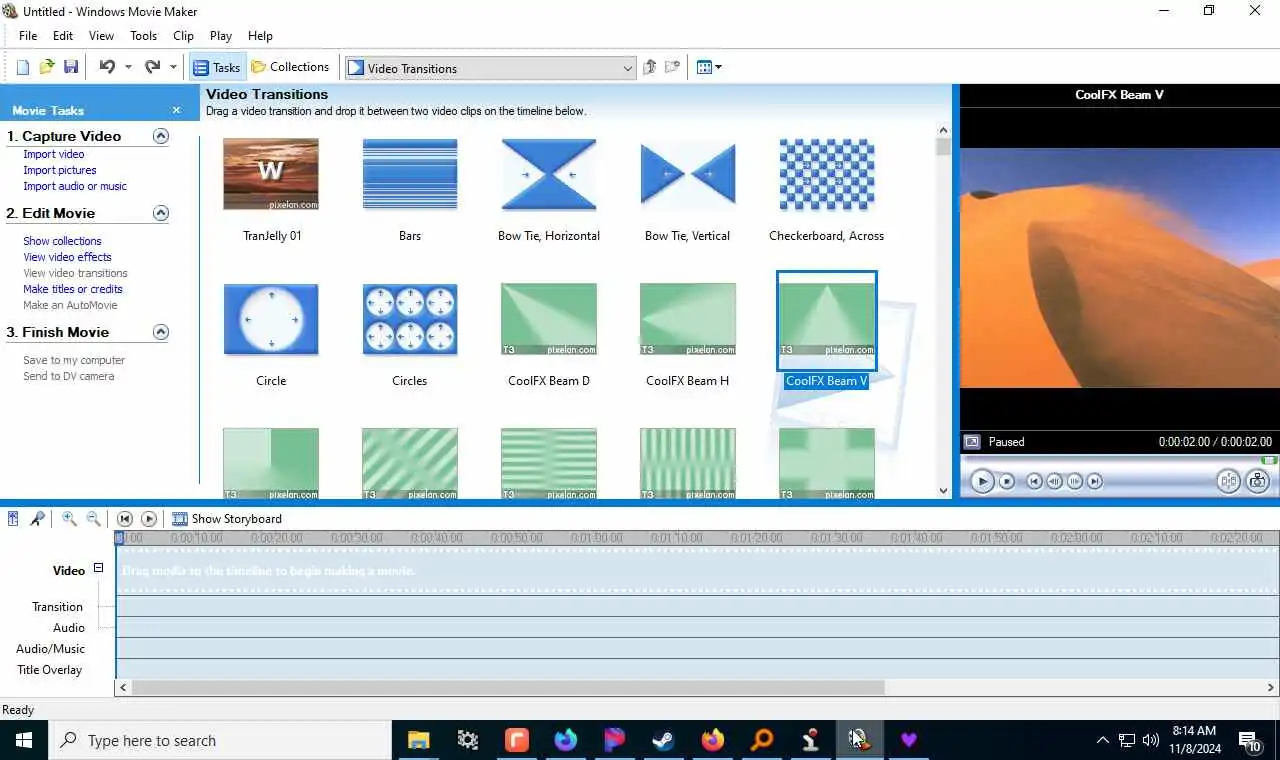This screenshot has height=760, width=1280.
Task: Create a new collection folder
Action: (673, 67)
